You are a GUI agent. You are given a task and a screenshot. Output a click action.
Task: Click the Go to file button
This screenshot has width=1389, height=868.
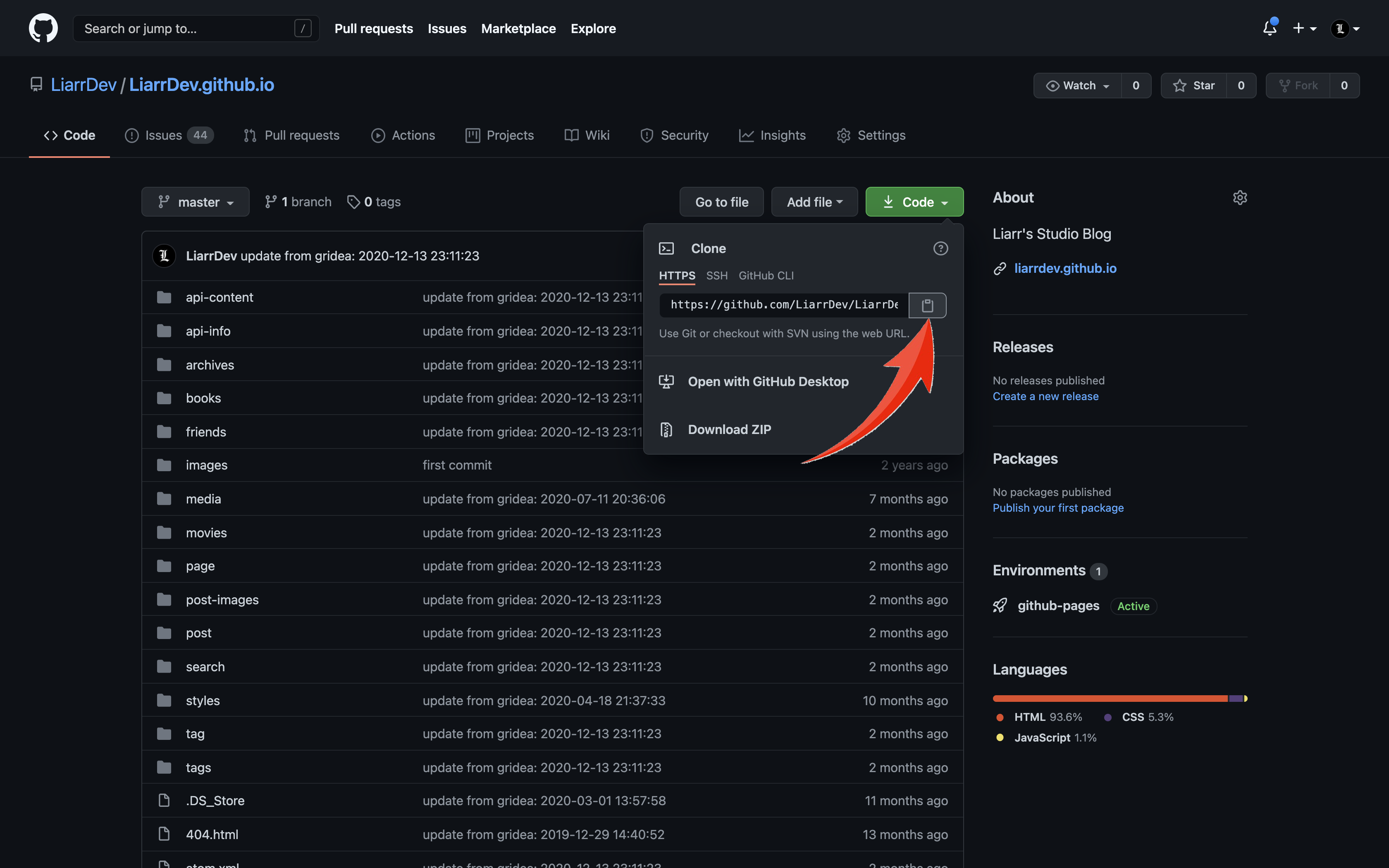[x=722, y=201]
